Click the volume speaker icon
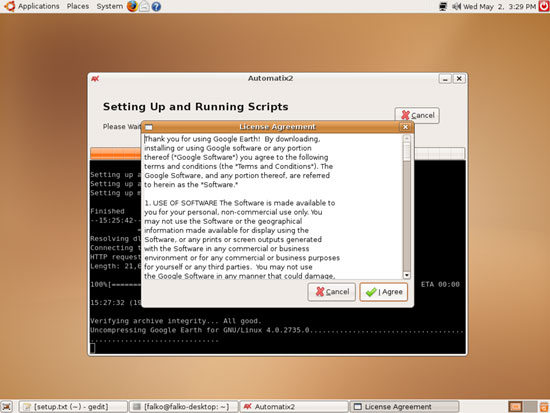550x413 pixels. pos(456,6)
